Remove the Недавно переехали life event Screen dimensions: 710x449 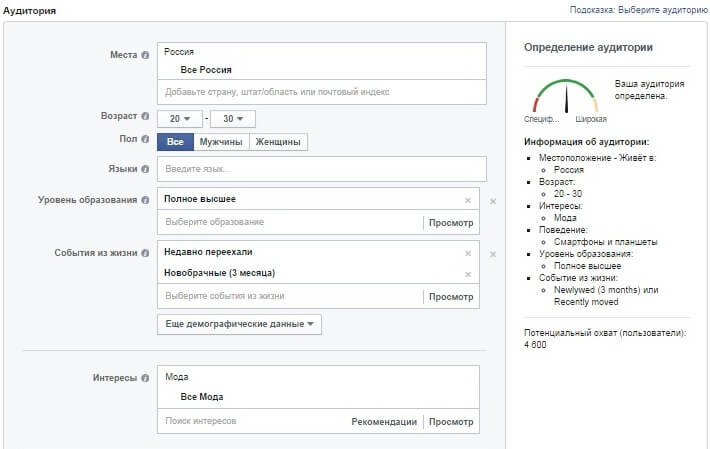[x=468, y=253]
